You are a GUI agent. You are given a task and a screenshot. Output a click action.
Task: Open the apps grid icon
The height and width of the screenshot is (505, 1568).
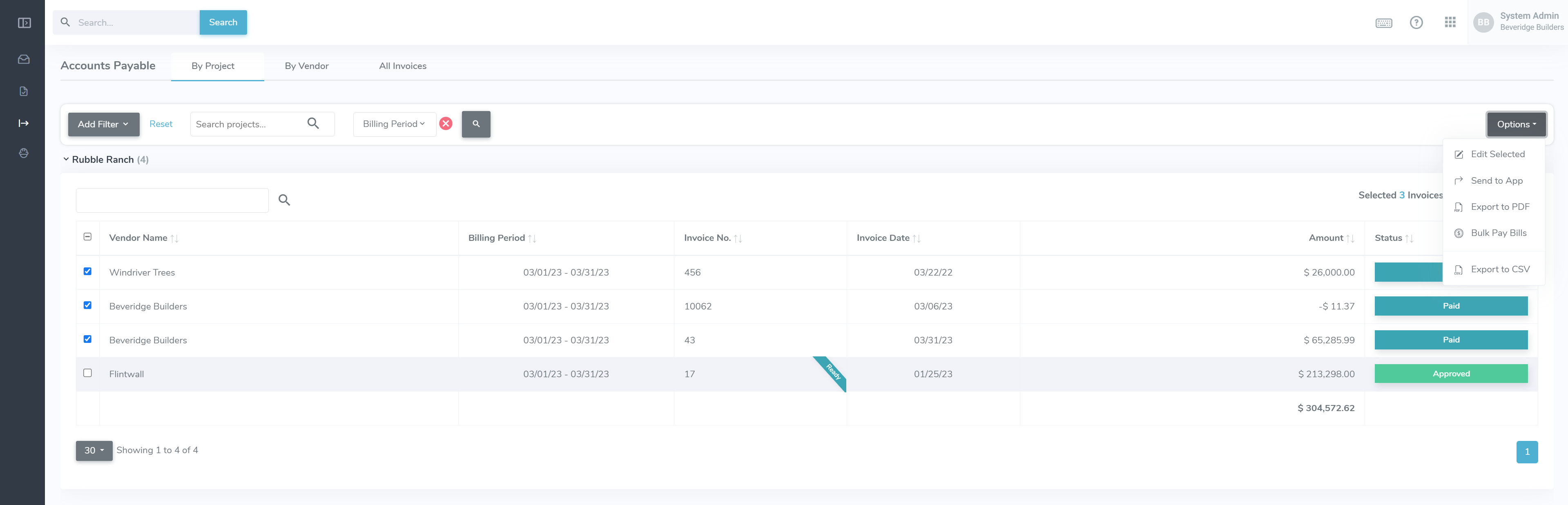[x=1450, y=22]
